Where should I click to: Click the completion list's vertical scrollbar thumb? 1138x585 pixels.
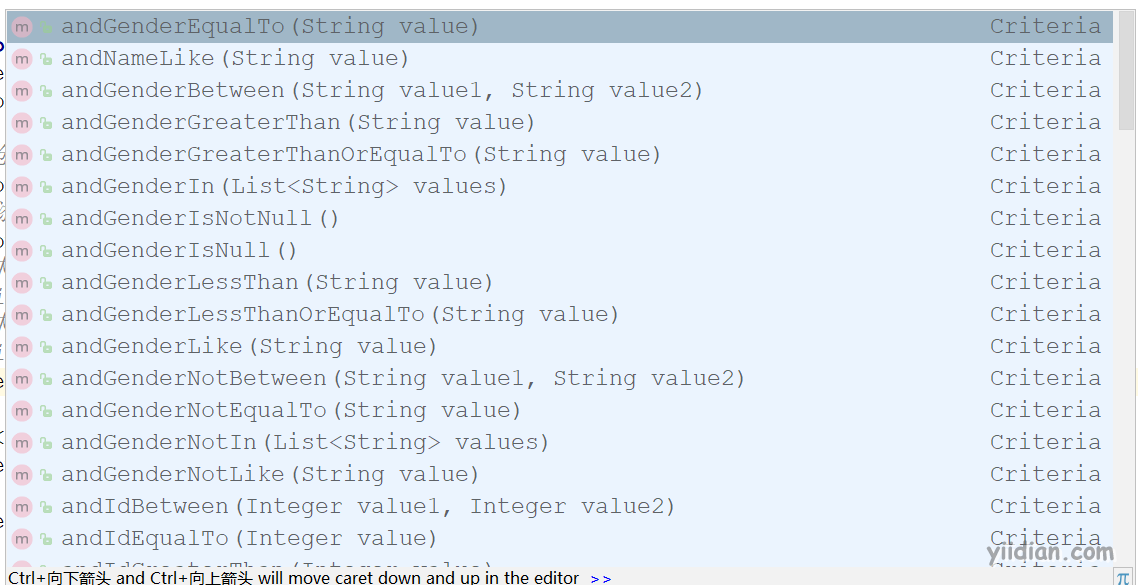coord(1126,70)
